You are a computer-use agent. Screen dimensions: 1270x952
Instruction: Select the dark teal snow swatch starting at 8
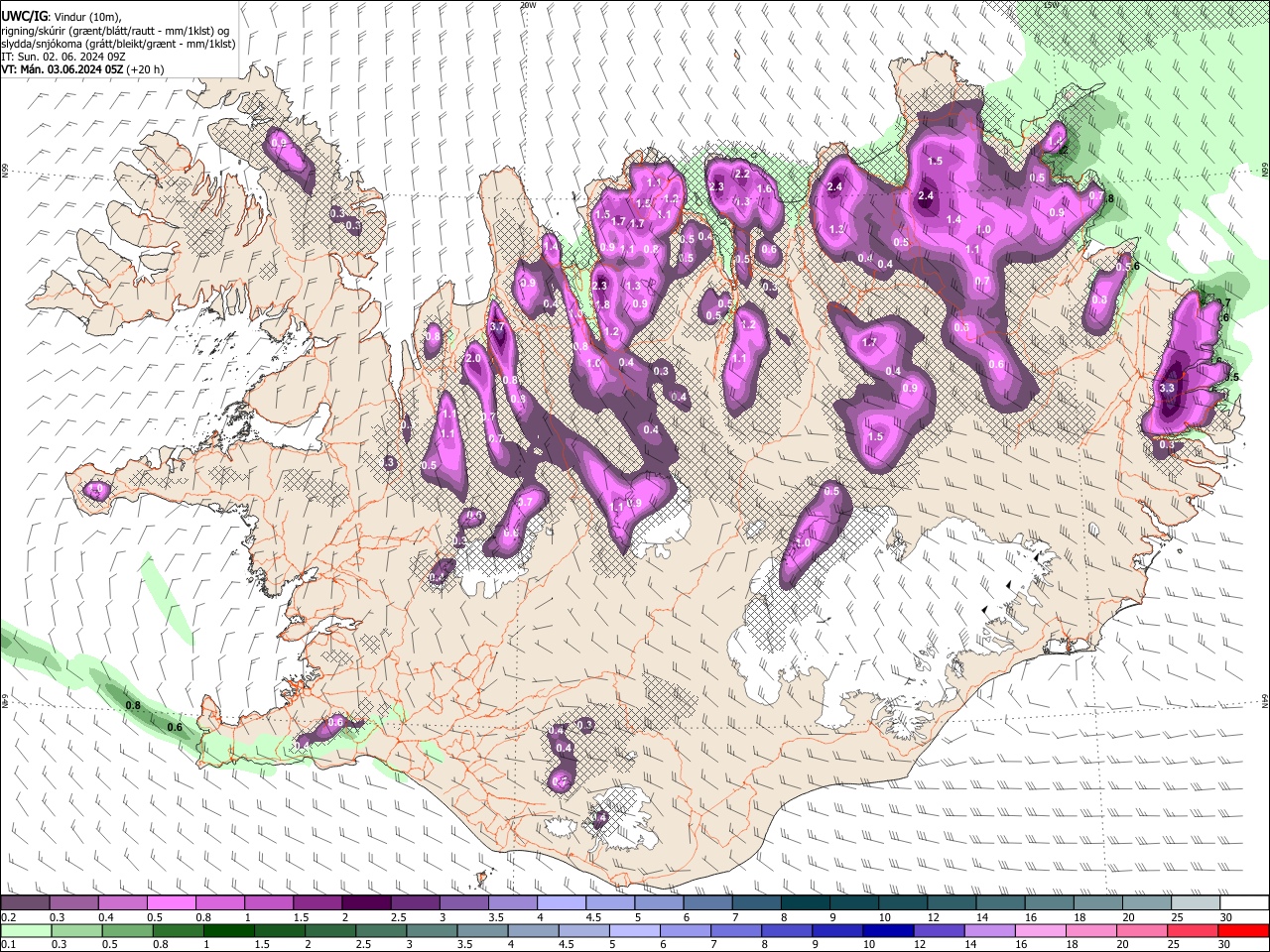click(805, 903)
